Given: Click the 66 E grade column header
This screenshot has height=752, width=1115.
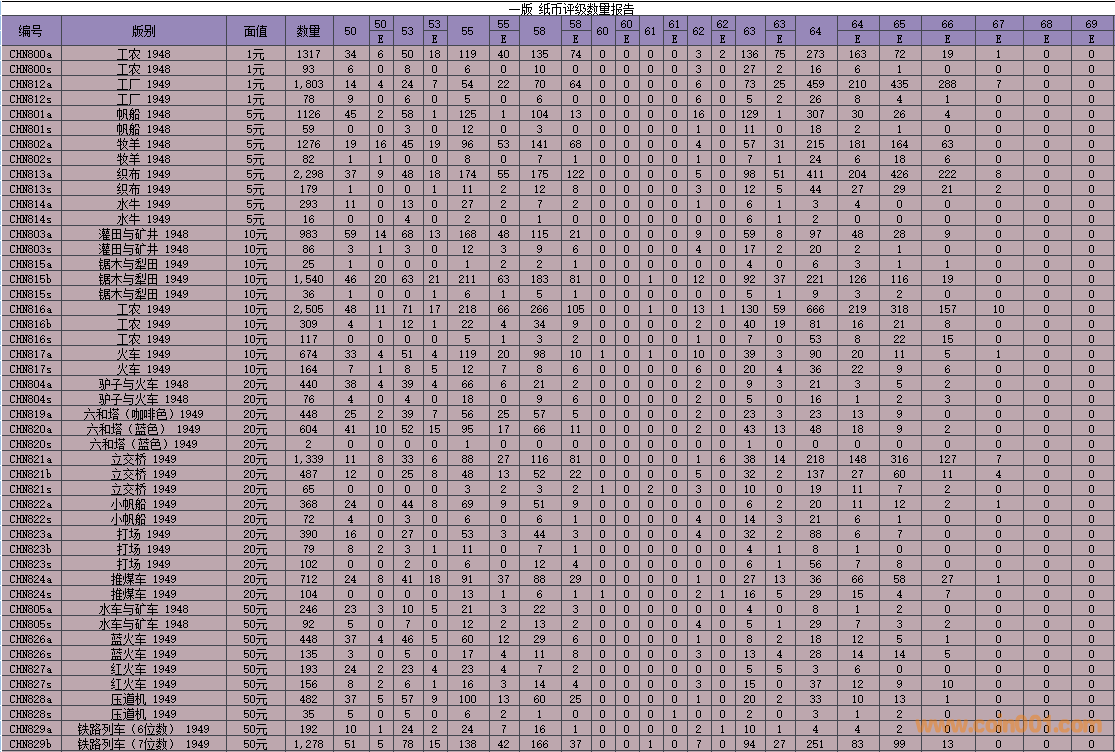Looking at the screenshot, I should (947, 31).
